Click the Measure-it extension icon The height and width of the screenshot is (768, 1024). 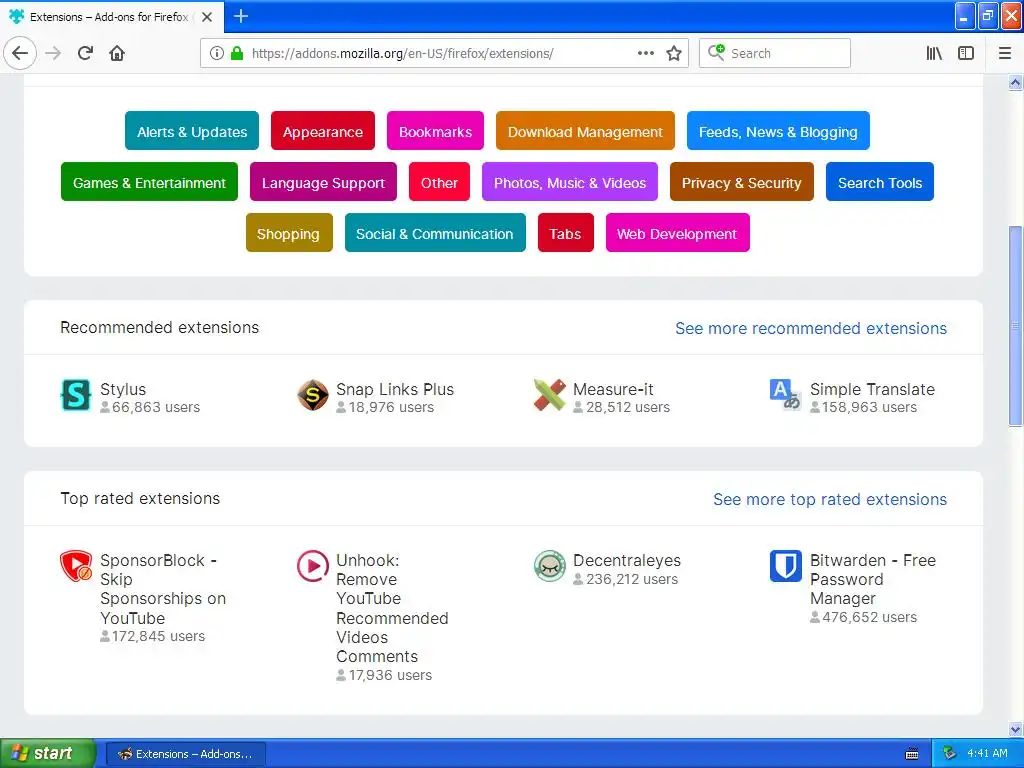[549, 395]
